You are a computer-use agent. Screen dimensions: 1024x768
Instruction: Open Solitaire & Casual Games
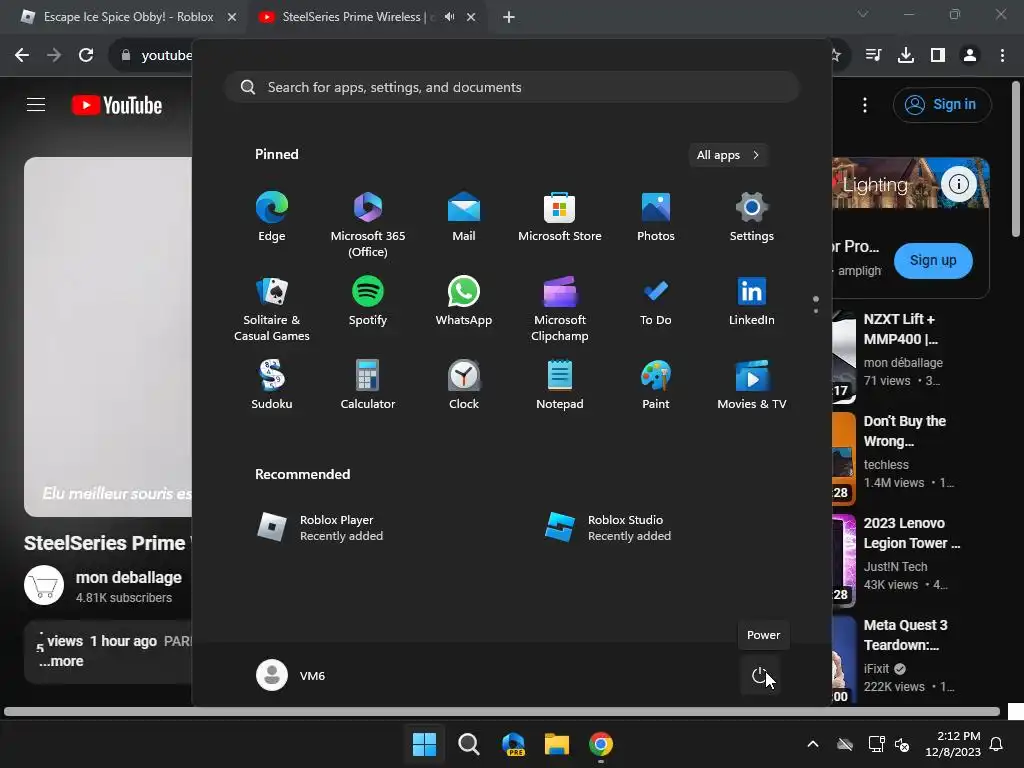pos(272,309)
